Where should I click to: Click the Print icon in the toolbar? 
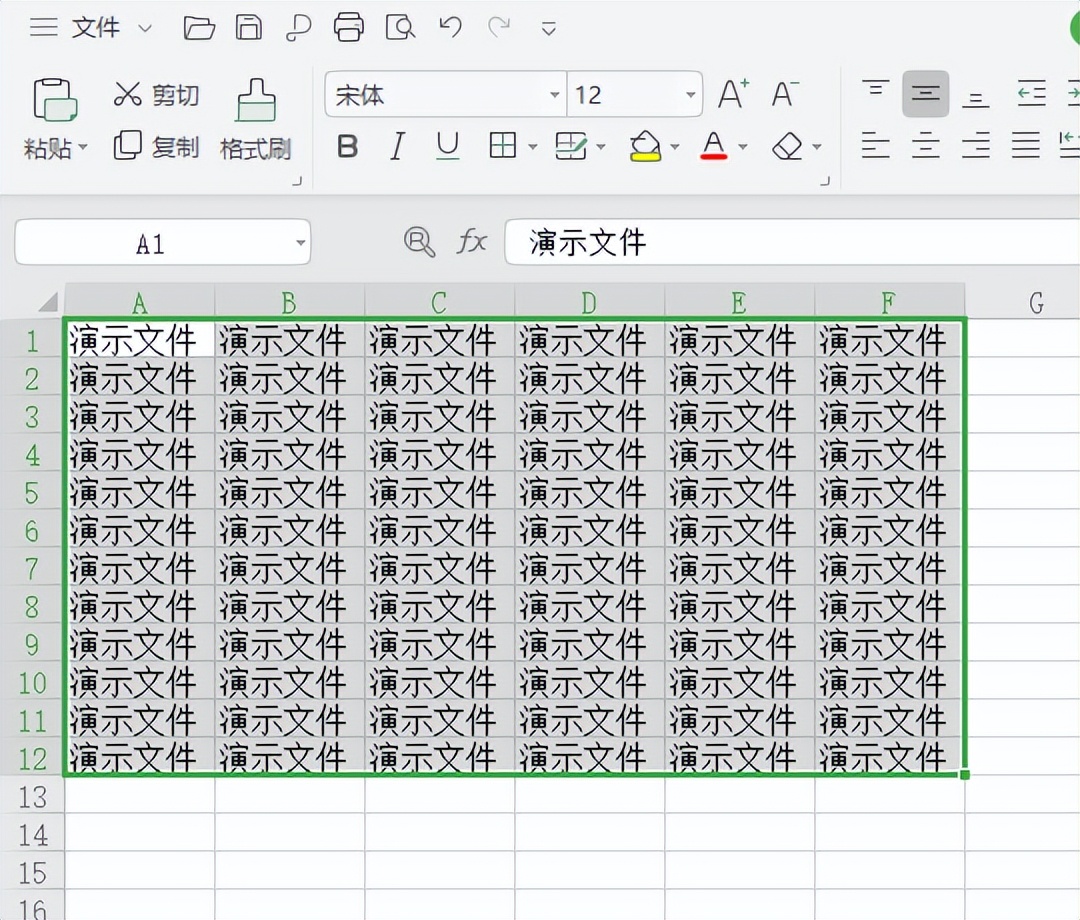(349, 27)
